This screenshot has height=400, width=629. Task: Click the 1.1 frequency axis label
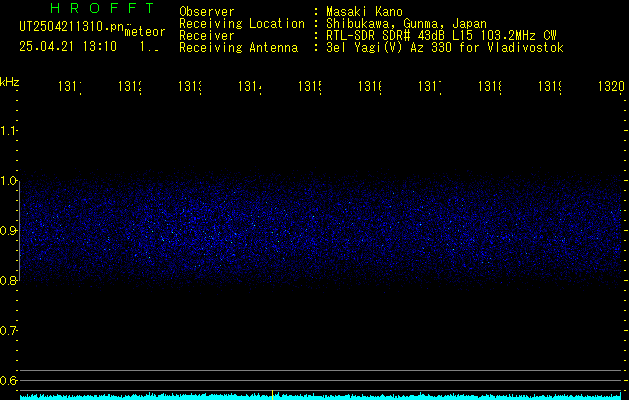8,130
